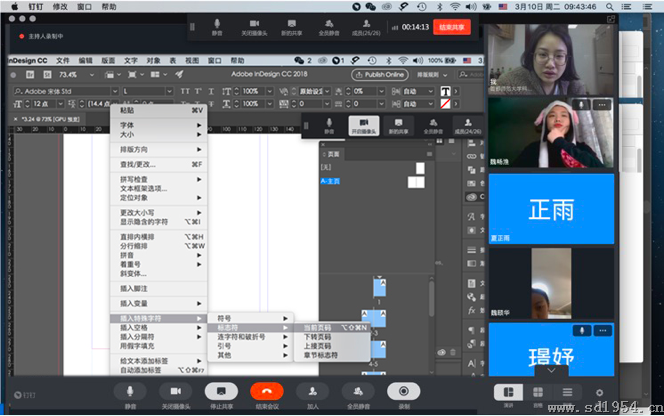The width and height of the screenshot is (664, 416).
Task: Click the Publish Online button
Action: [x=379, y=74]
